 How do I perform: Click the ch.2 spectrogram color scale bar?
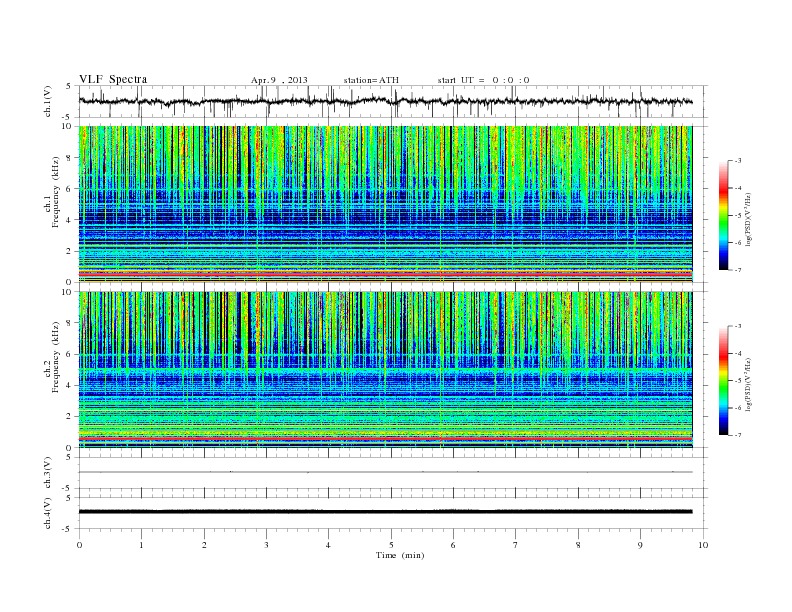[723, 381]
